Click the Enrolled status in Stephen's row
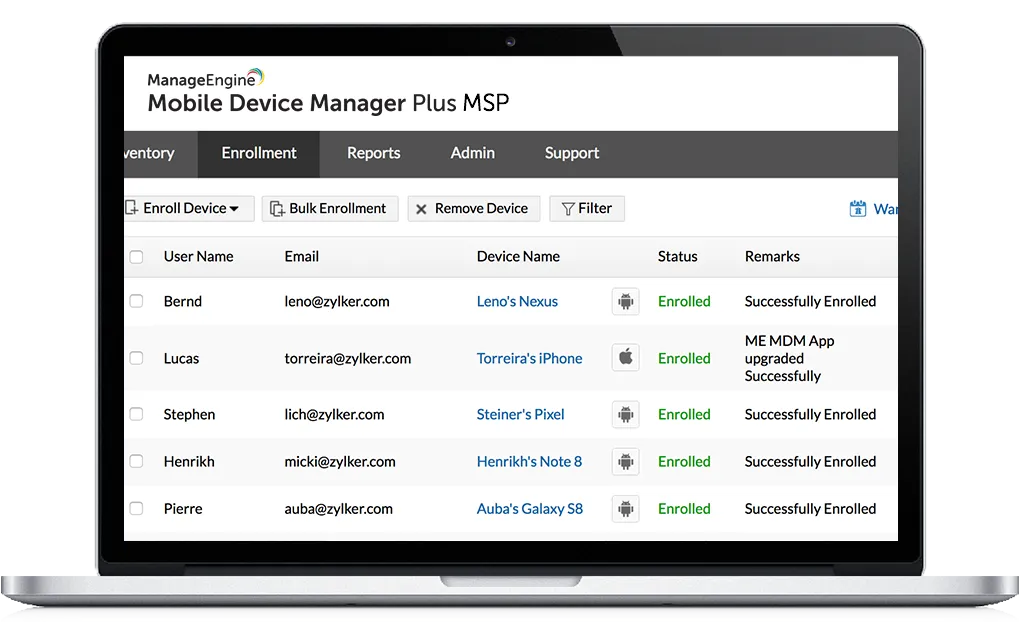This screenshot has height=643, width=1019. tap(684, 415)
